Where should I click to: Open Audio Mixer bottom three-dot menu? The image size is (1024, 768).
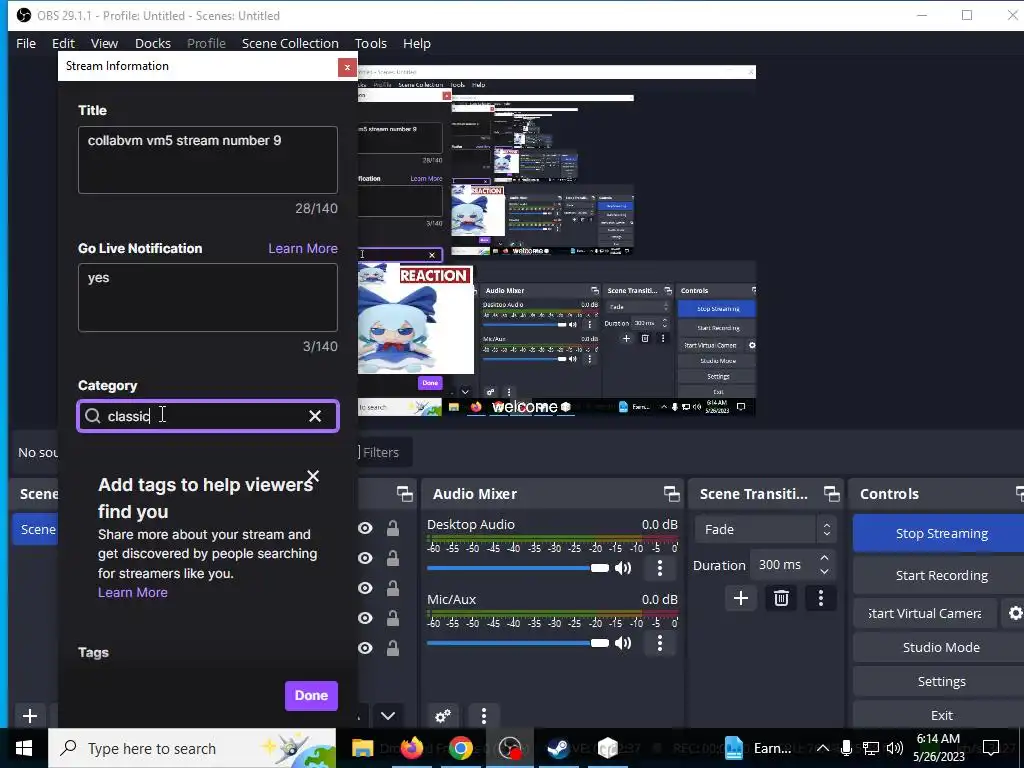click(x=483, y=716)
